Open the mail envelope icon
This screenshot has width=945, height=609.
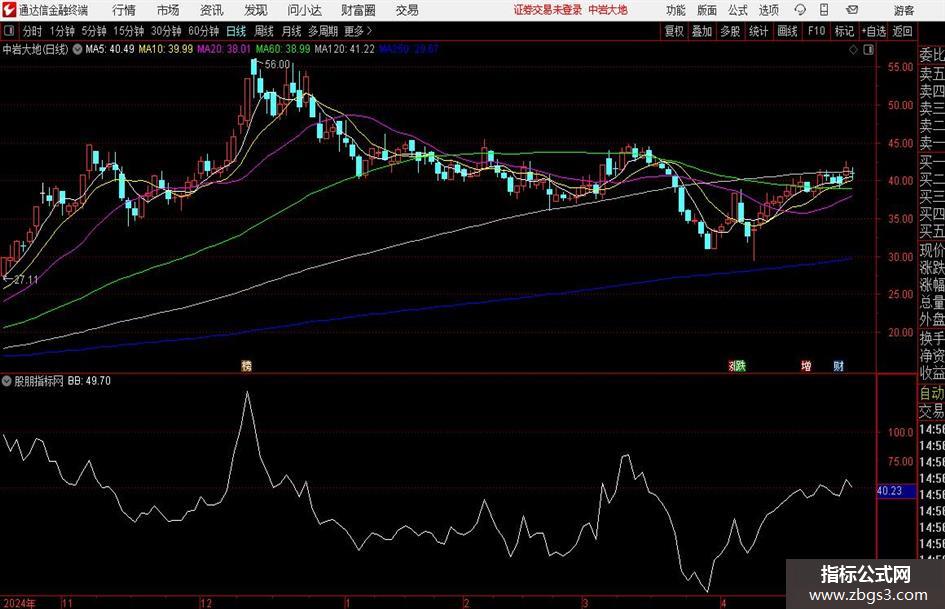[x=852, y=10]
